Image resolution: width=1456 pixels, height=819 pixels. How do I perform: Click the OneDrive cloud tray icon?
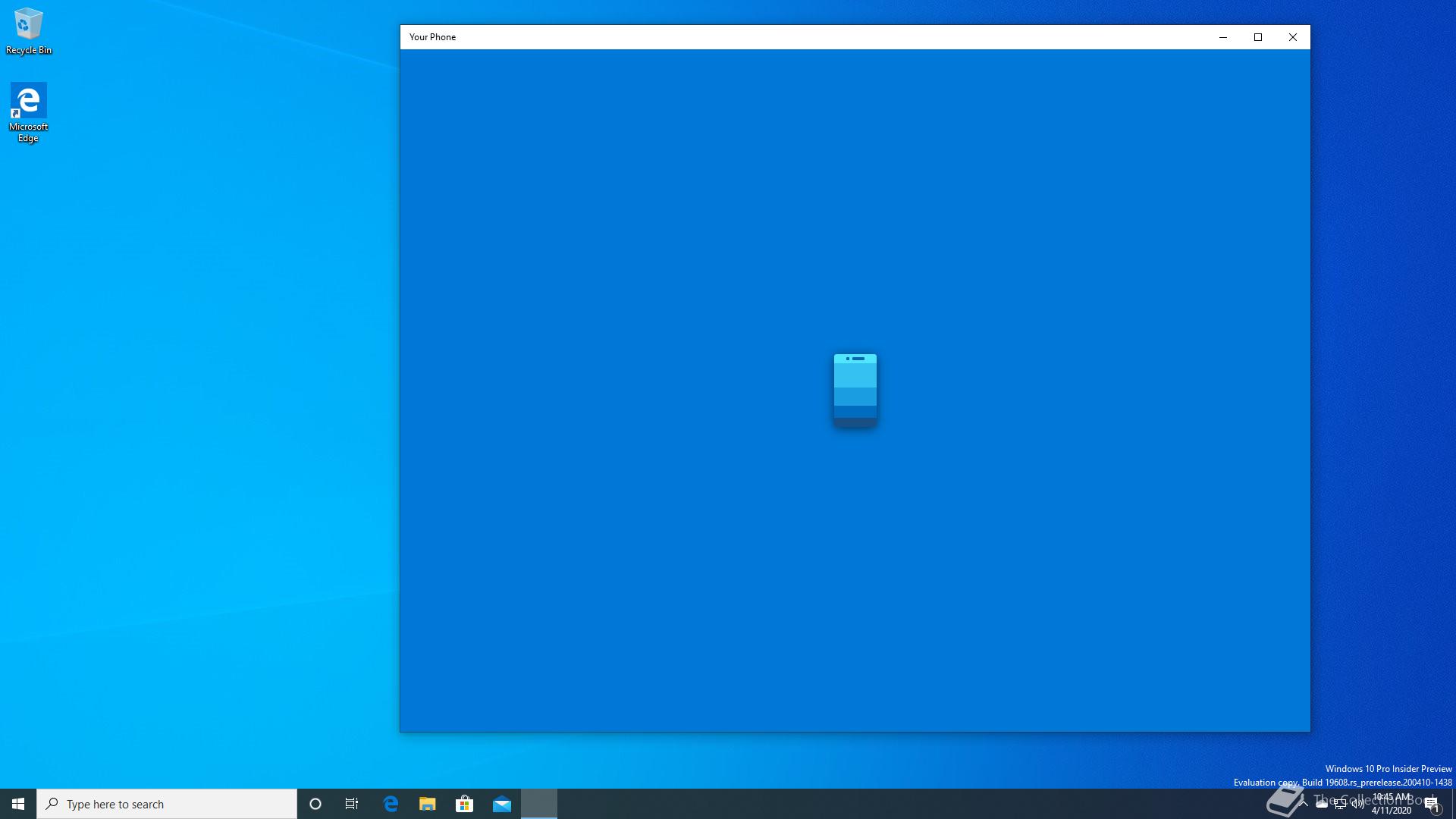coord(1322,804)
